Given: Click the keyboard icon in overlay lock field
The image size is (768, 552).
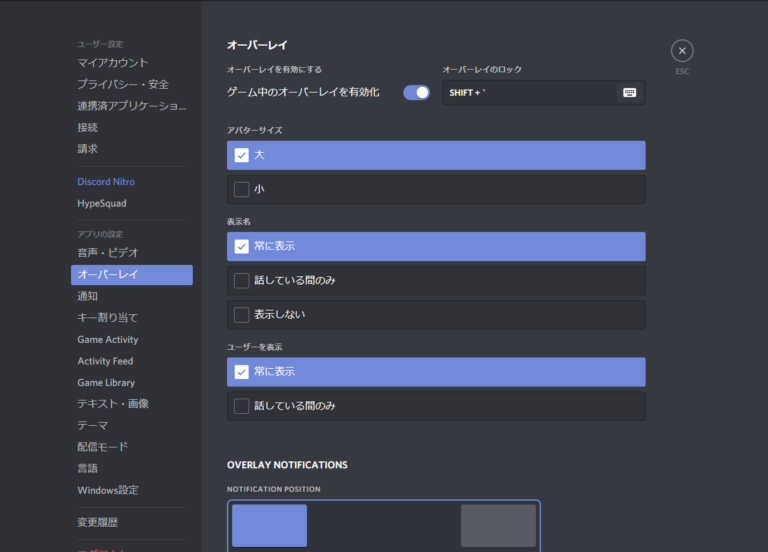Looking at the screenshot, I should (x=629, y=93).
